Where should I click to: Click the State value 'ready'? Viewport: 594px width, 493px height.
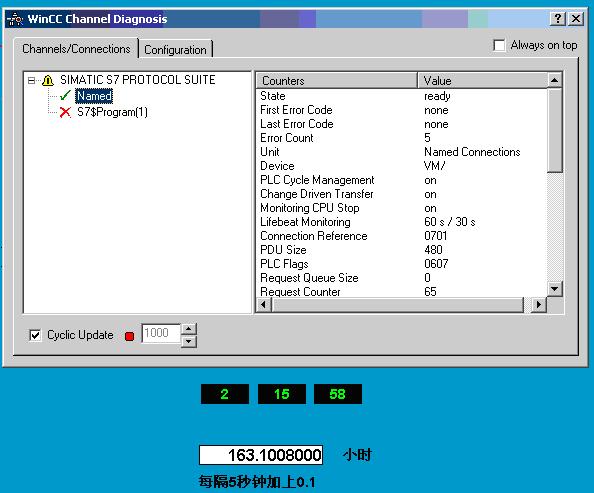click(x=437, y=96)
